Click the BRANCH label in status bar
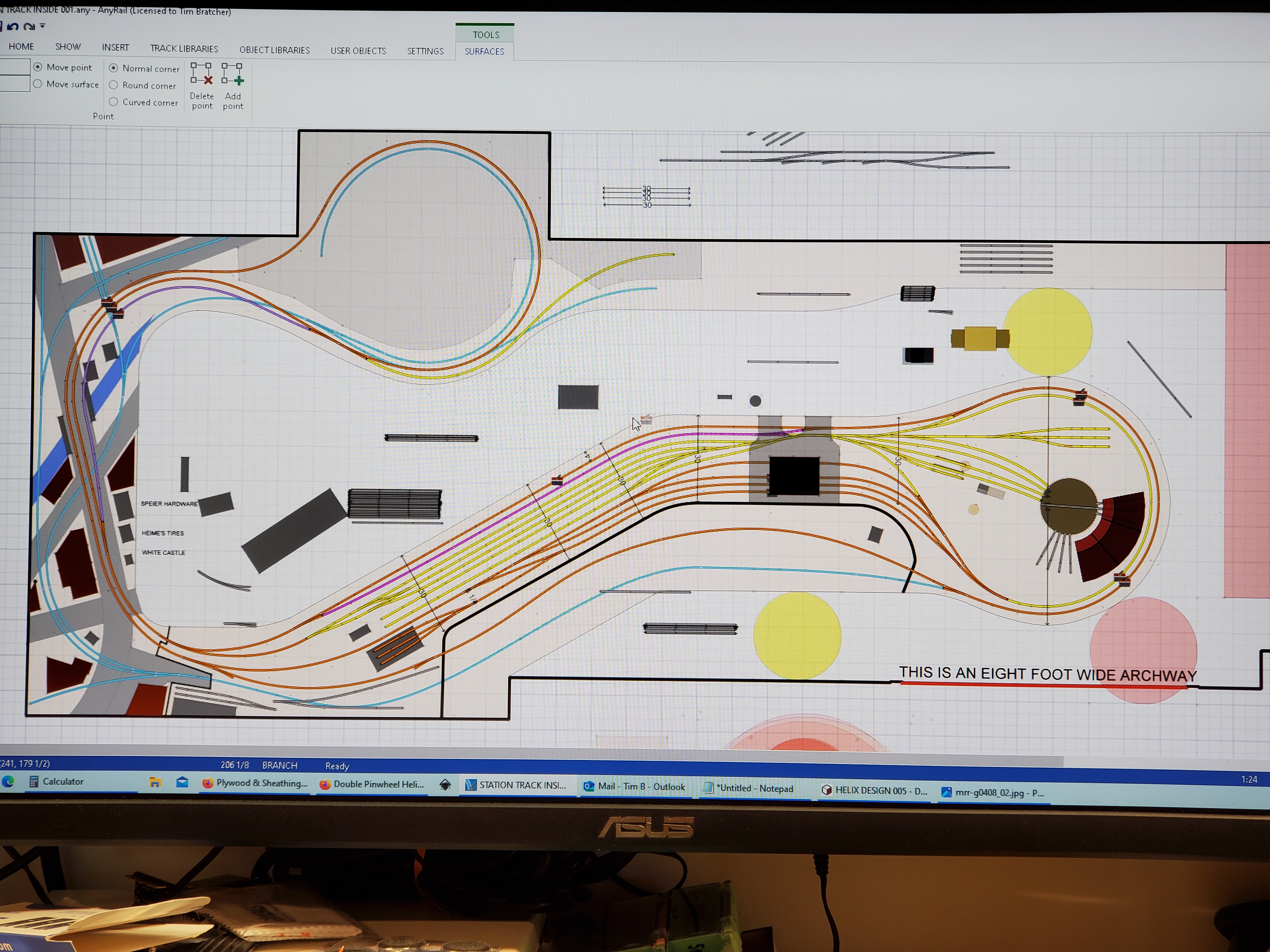Image resolution: width=1270 pixels, height=952 pixels. point(280,766)
